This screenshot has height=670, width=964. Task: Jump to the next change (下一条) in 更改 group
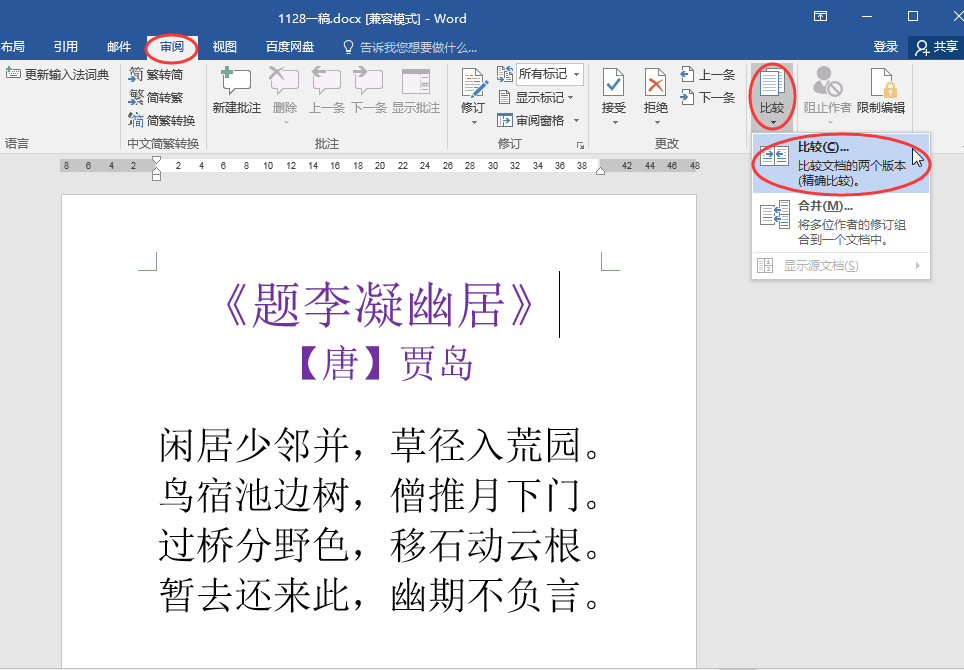click(708, 97)
